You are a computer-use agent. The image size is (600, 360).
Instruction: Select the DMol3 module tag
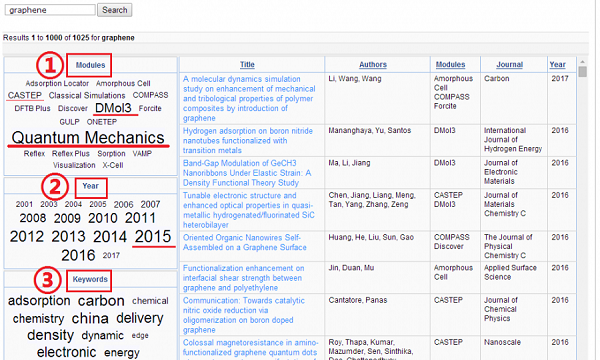pos(113,108)
